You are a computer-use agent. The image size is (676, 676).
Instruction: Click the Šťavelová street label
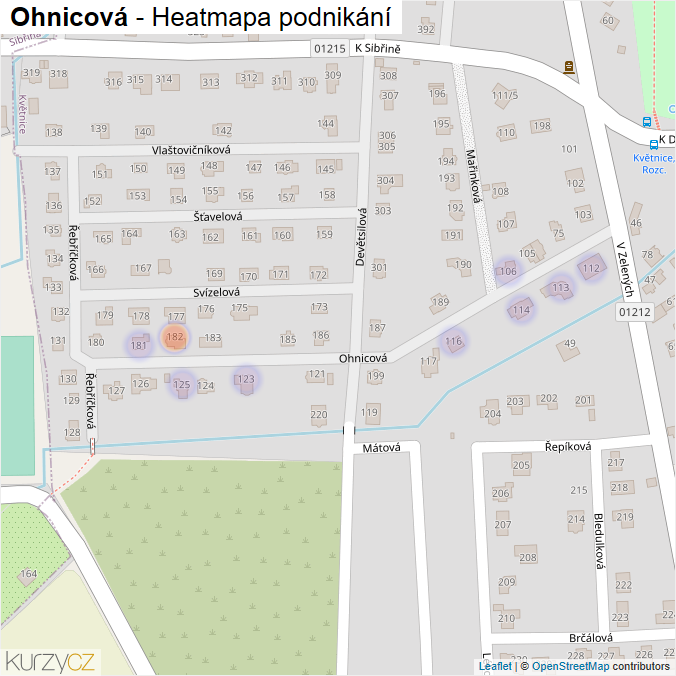coord(218,216)
